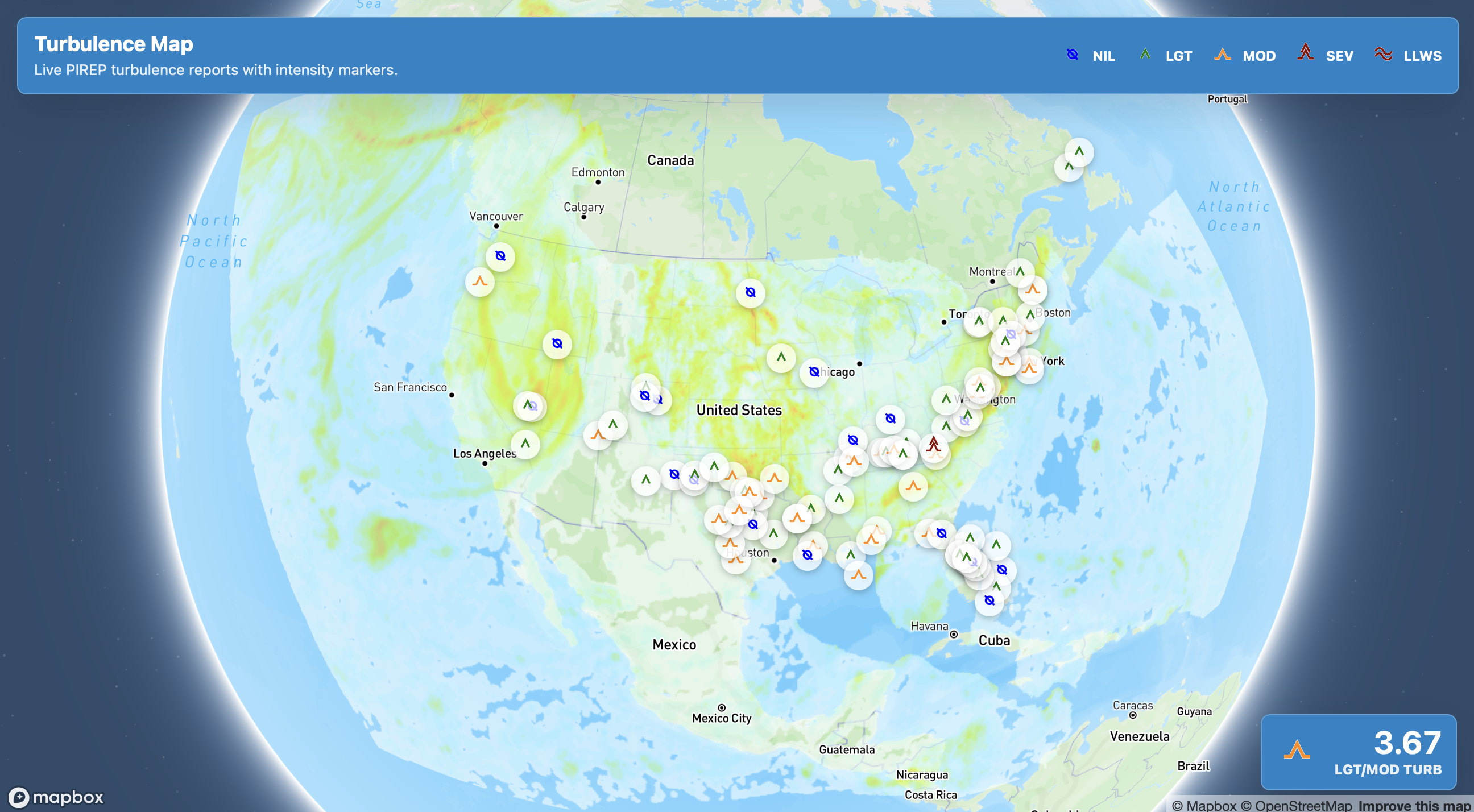Viewport: 1474px width, 812px height.
Task: Click light turbulence marker west of Chicago
Action: point(781,357)
